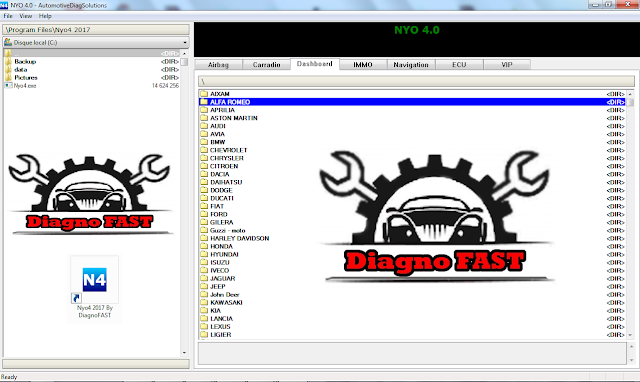Click the FIAT folder icon
This screenshot has height=382, width=640.
coord(204,206)
